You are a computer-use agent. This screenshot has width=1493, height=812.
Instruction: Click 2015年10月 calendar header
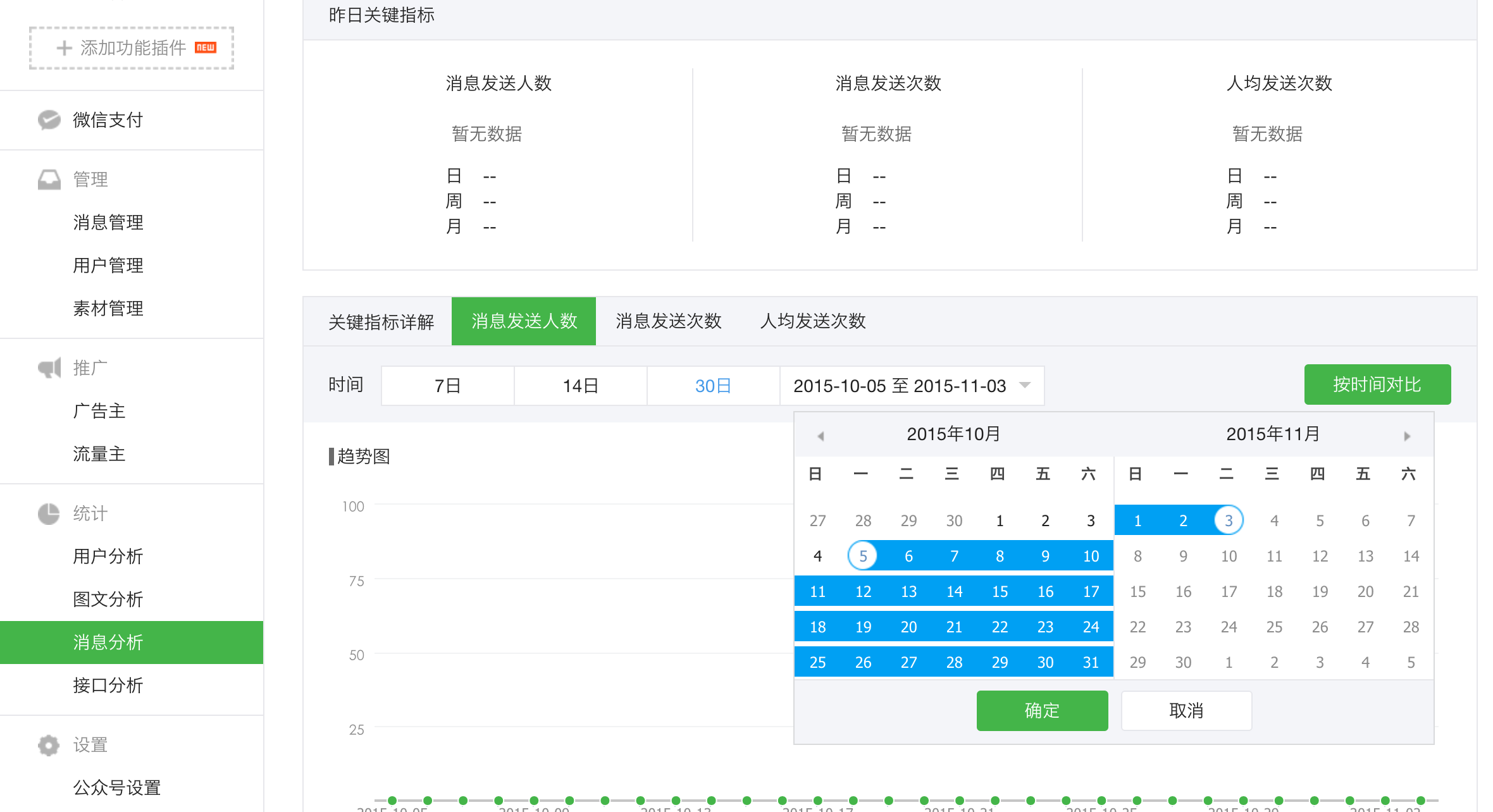(x=953, y=434)
